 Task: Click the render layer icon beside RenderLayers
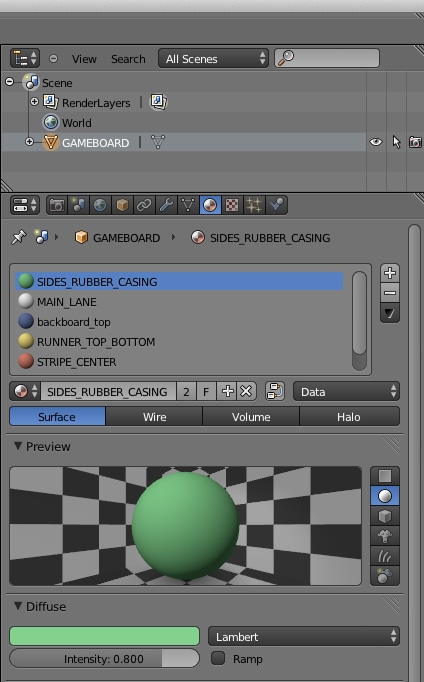pos(158,102)
